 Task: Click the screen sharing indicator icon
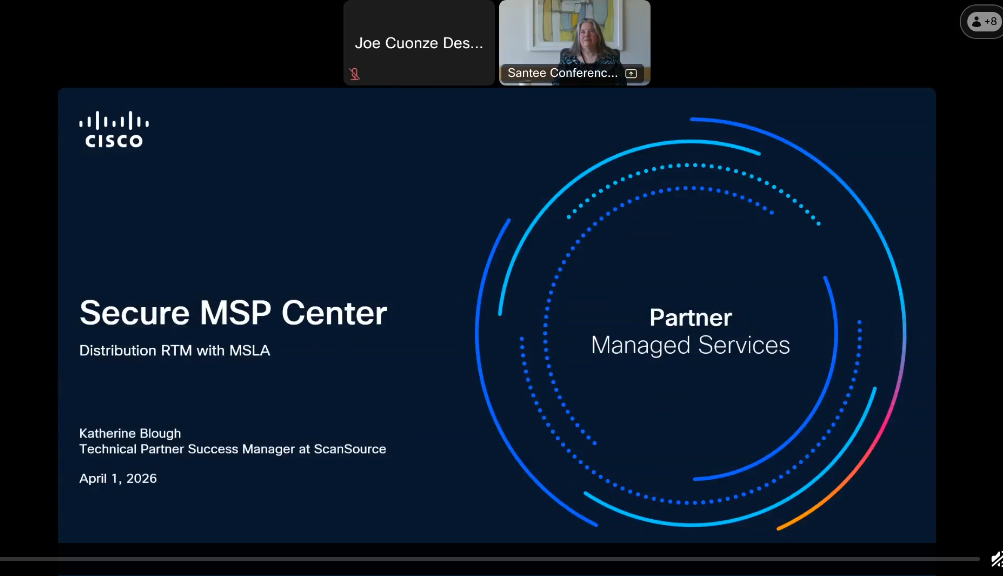[631, 74]
